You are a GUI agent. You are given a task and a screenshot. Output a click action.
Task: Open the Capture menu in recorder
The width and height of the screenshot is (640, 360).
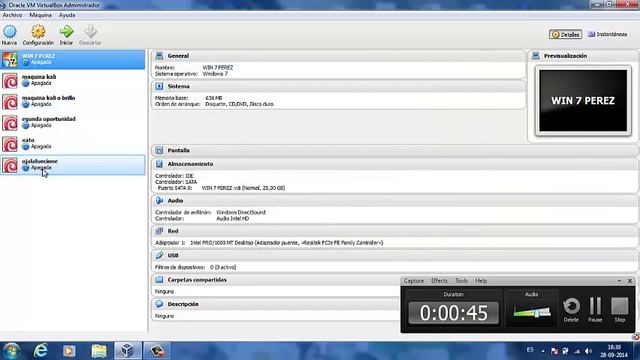pos(413,281)
